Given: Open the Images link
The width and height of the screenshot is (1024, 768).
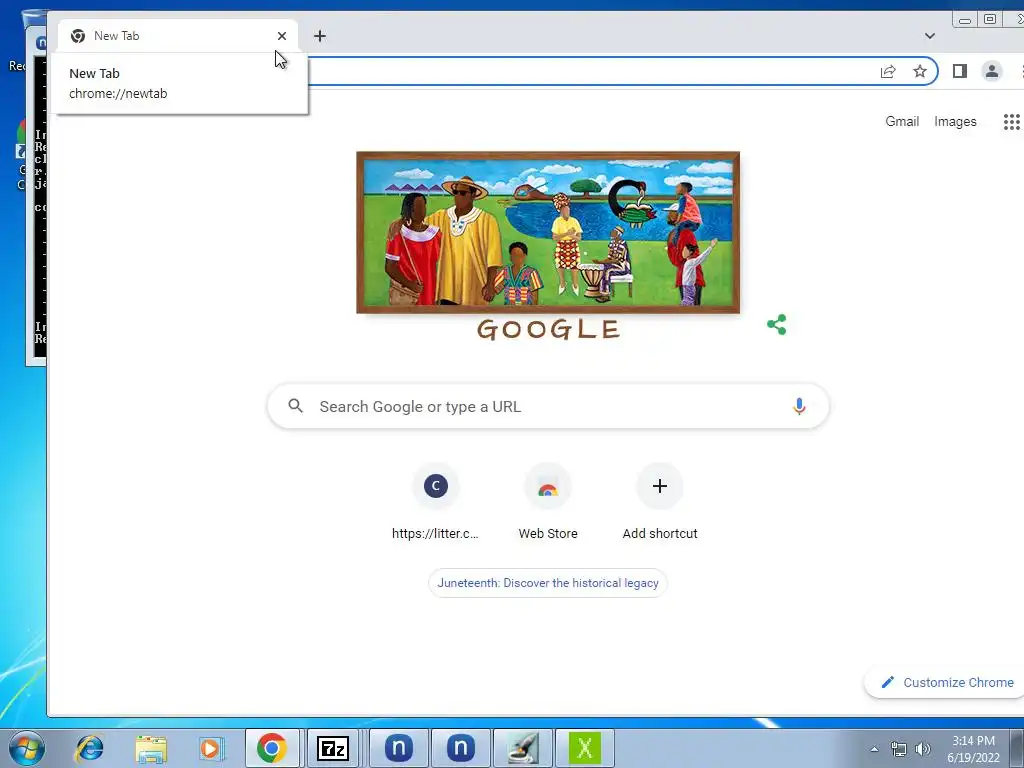Looking at the screenshot, I should tap(955, 121).
